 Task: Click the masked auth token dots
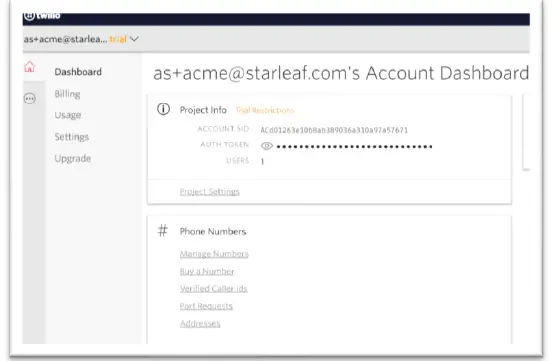355,146
